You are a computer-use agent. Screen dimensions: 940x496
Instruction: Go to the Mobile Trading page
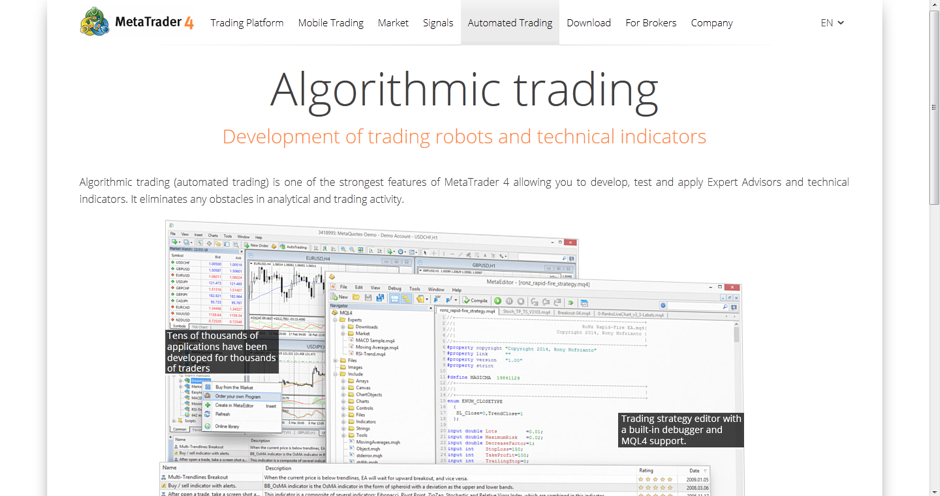coord(331,23)
